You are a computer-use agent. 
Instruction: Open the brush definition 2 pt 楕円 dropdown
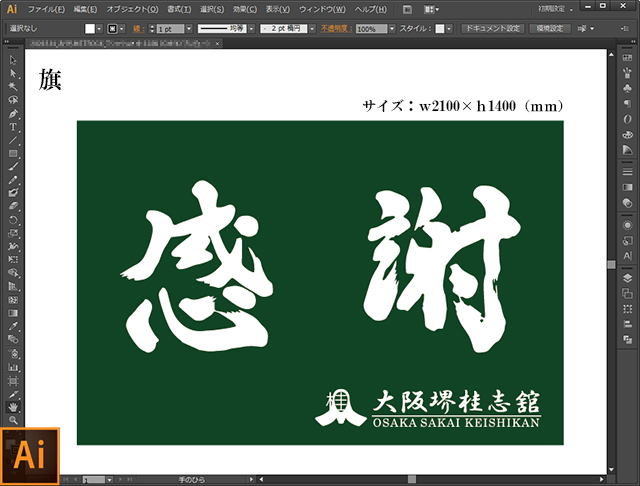pos(309,29)
